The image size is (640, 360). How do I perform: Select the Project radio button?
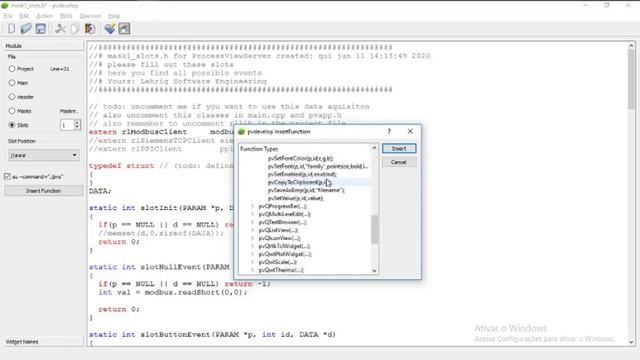pos(12,69)
